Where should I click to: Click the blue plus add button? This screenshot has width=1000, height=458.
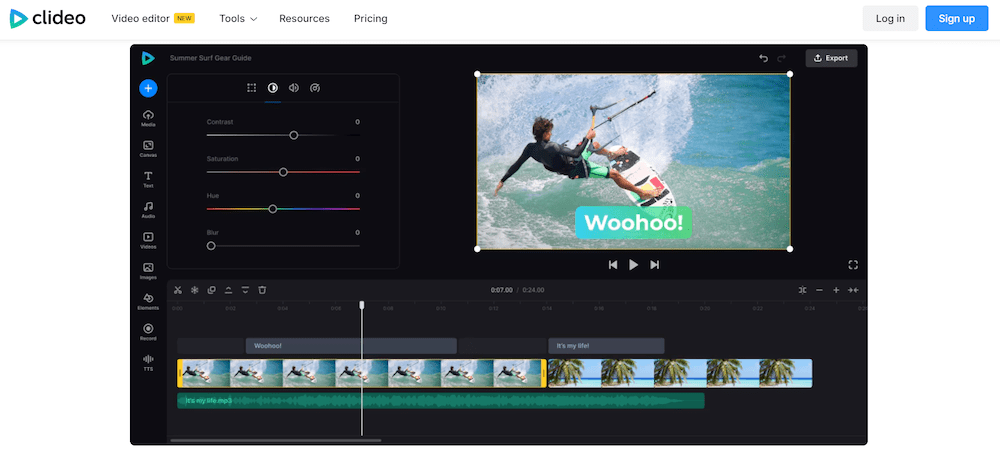coord(148,88)
